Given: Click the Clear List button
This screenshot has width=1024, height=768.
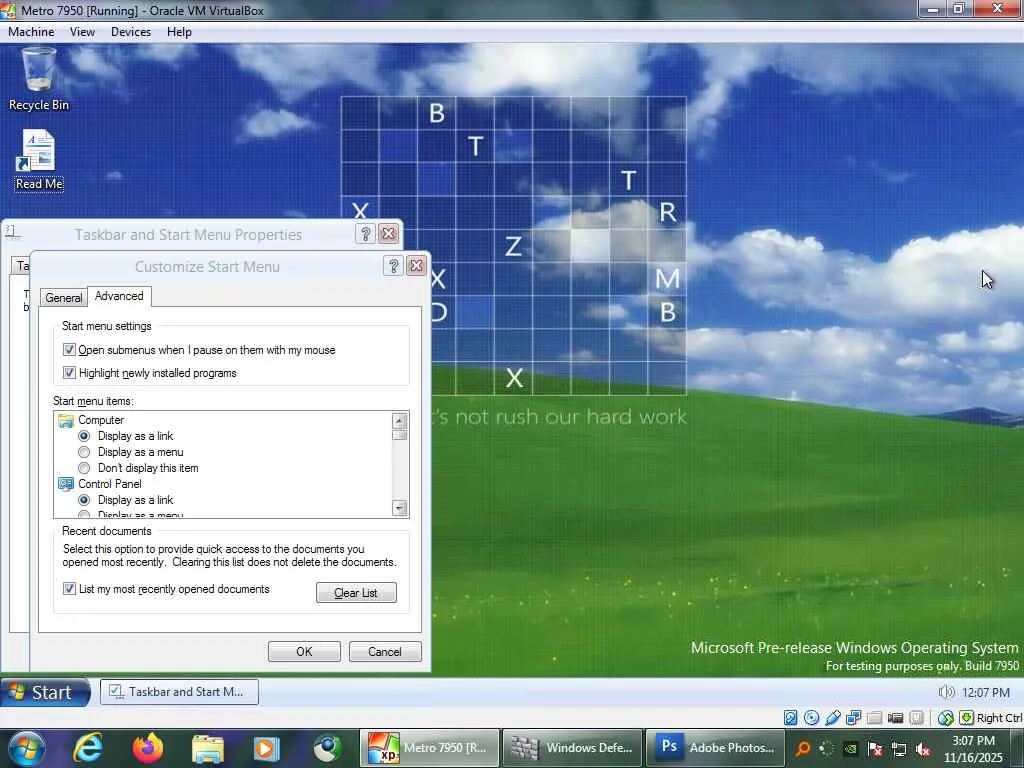Looking at the screenshot, I should (x=356, y=592).
